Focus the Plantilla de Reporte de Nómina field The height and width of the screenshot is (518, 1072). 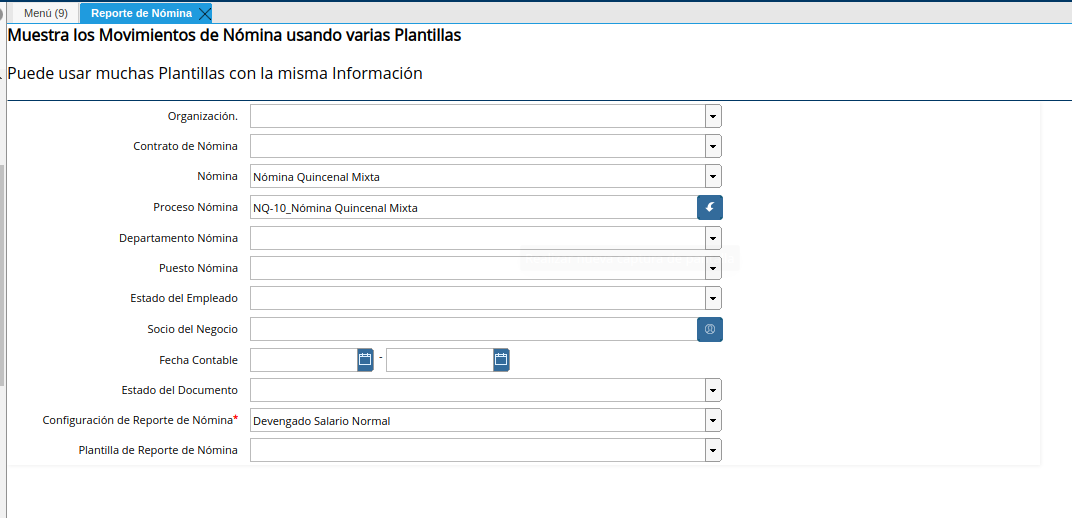coord(477,450)
